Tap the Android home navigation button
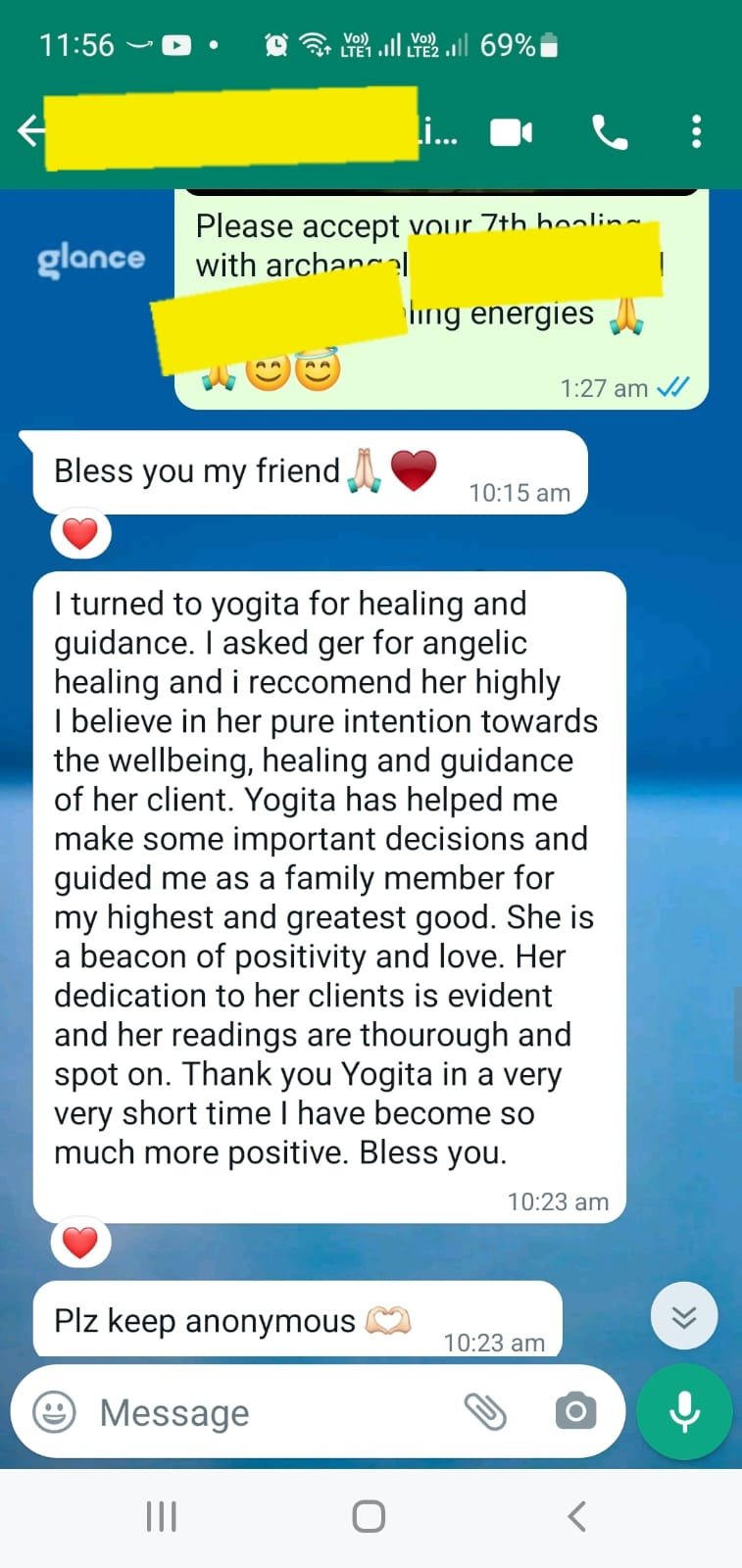The height and width of the screenshot is (1568, 742). pyautogui.click(x=369, y=1516)
